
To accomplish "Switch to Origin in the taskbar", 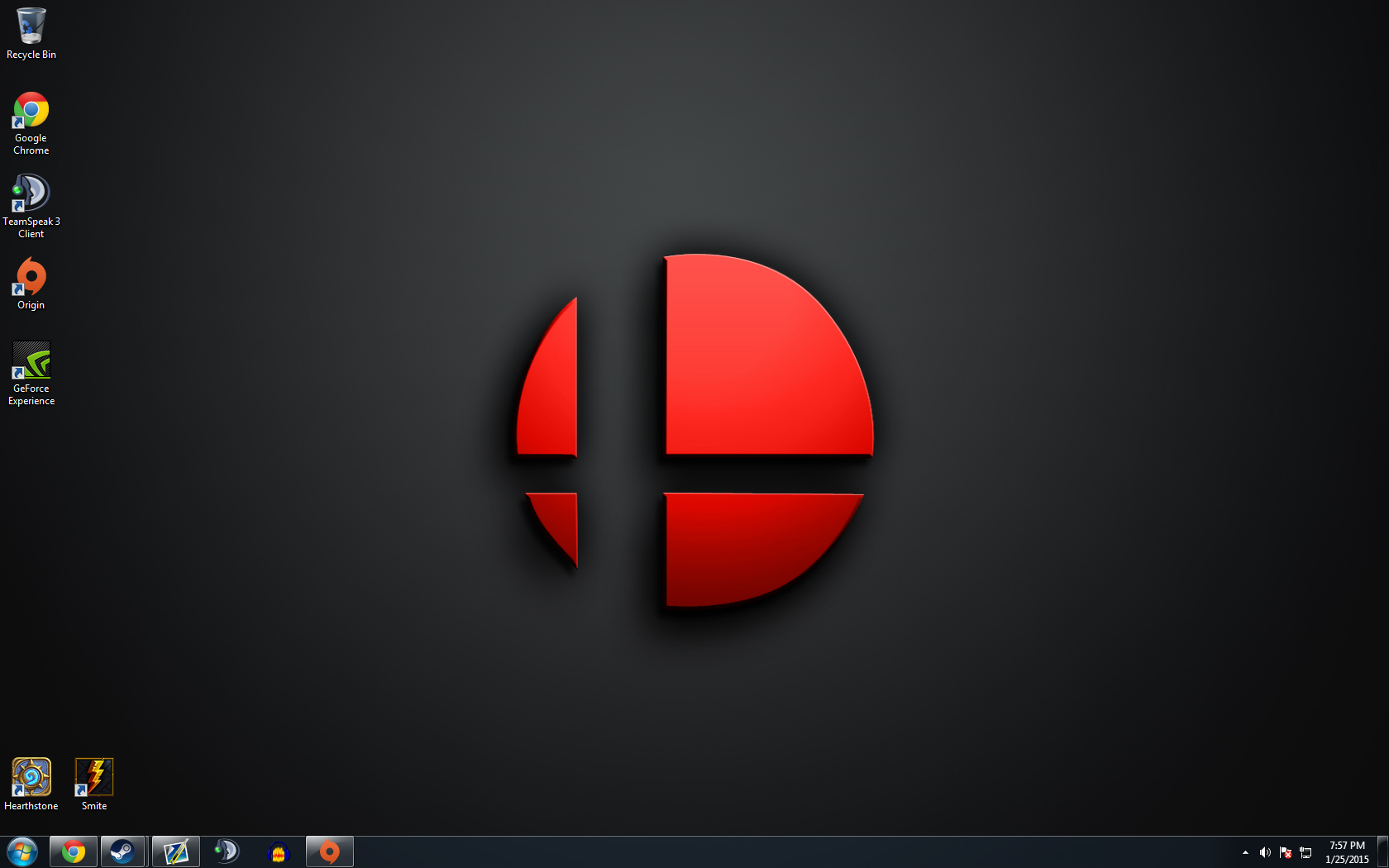I will [x=330, y=851].
